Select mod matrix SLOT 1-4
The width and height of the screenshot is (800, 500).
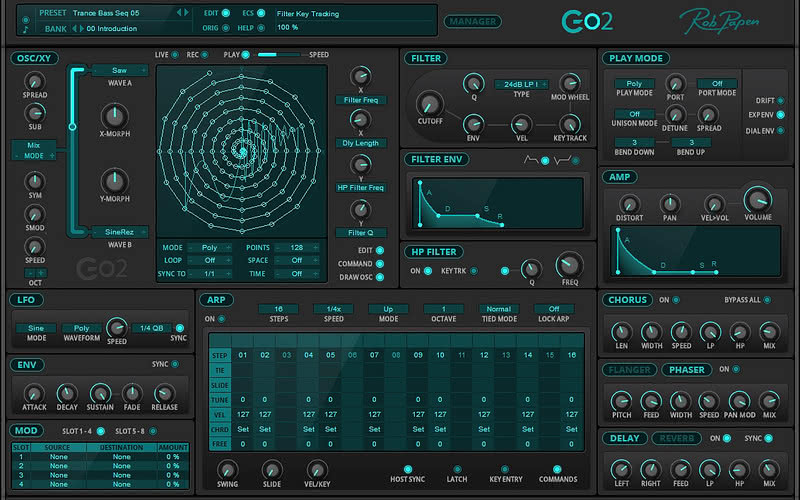point(101,432)
